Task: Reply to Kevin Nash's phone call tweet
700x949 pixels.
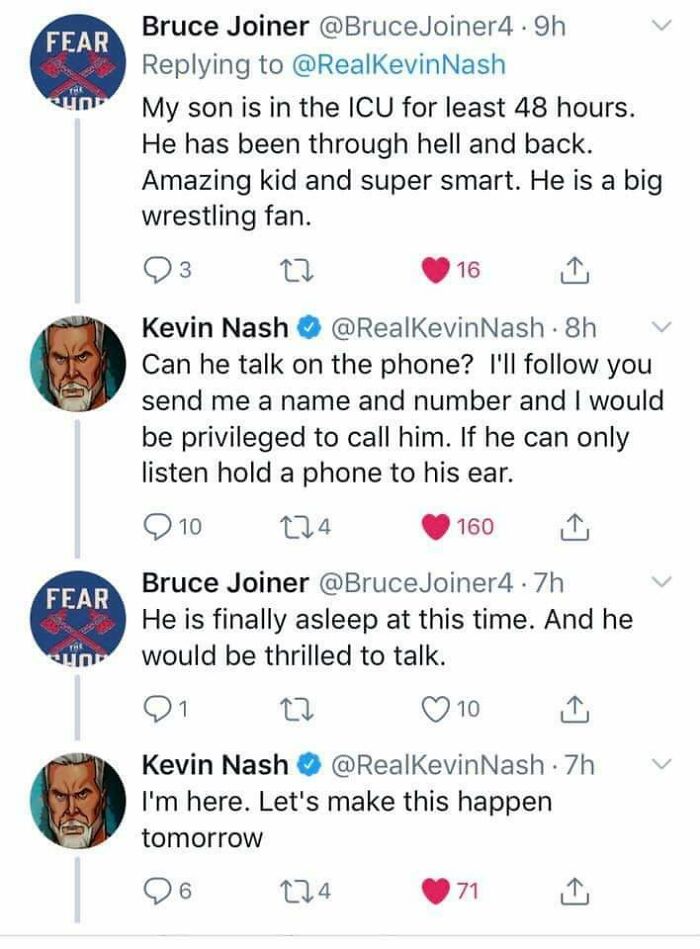Action: tap(159, 527)
